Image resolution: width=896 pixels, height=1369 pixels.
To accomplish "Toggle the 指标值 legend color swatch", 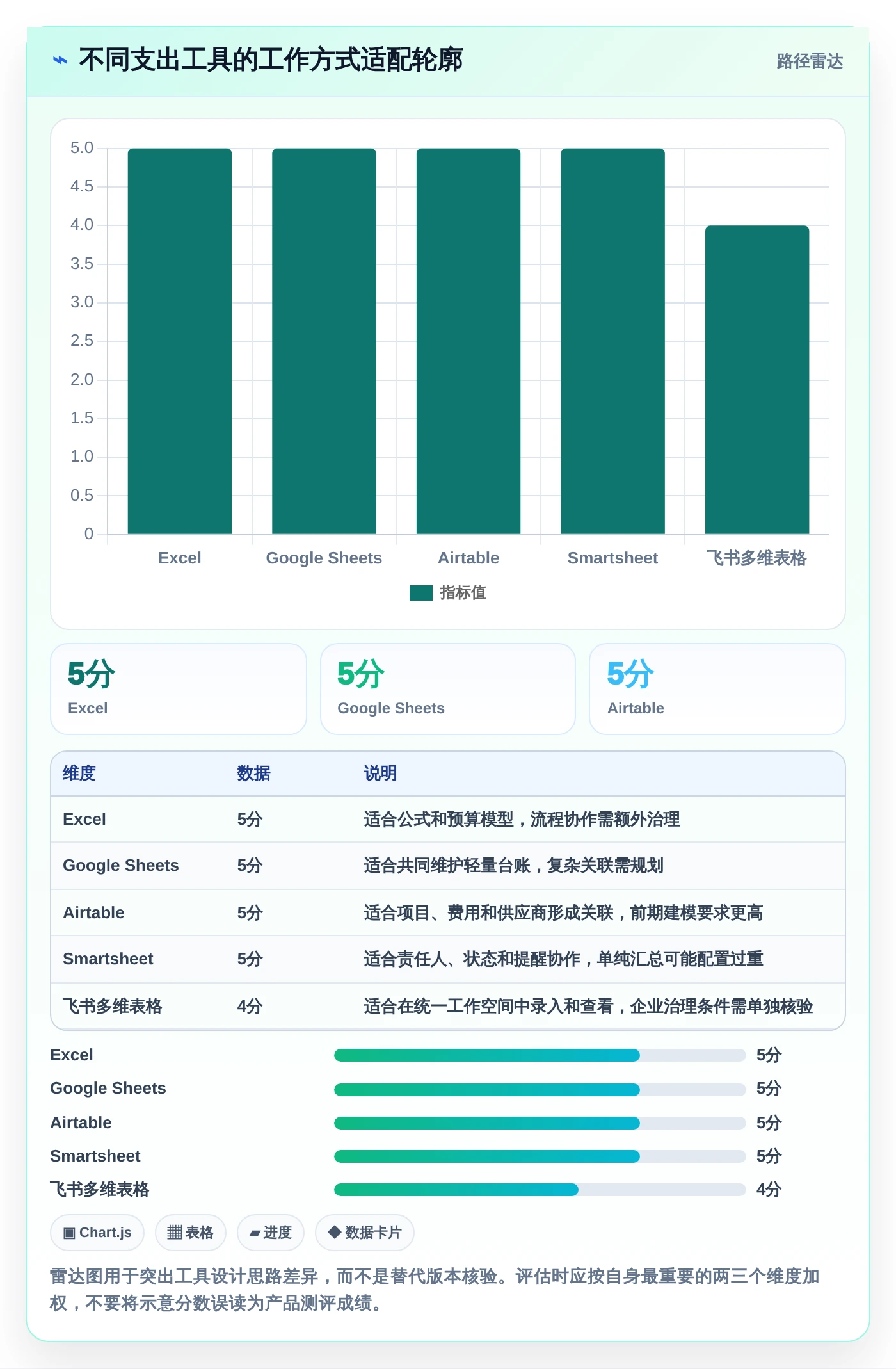I will (420, 593).
